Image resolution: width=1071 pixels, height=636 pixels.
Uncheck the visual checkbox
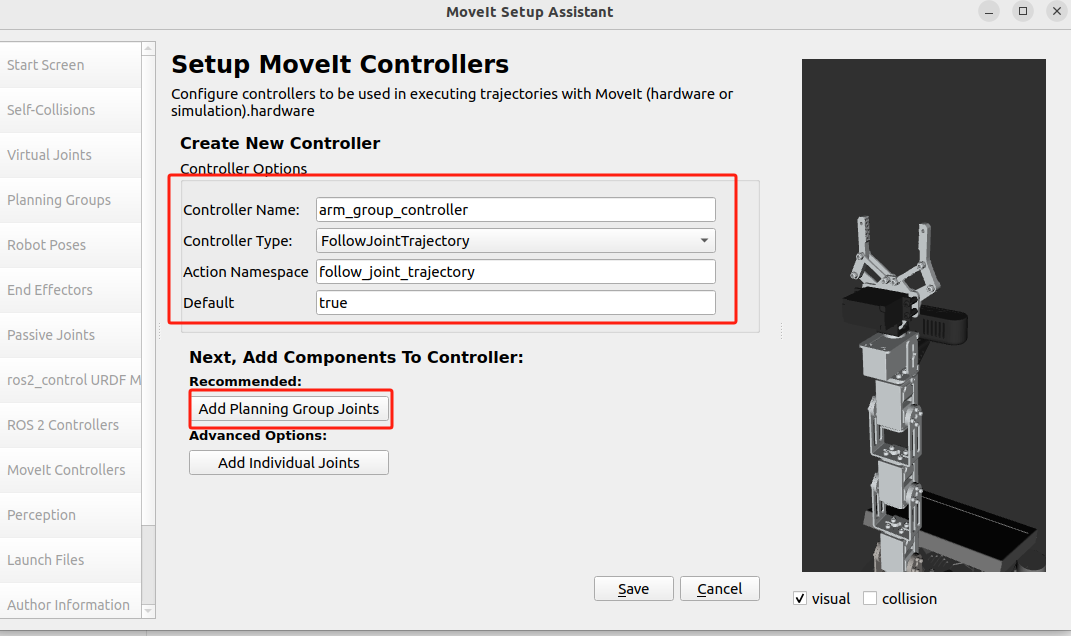pyautogui.click(x=800, y=598)
